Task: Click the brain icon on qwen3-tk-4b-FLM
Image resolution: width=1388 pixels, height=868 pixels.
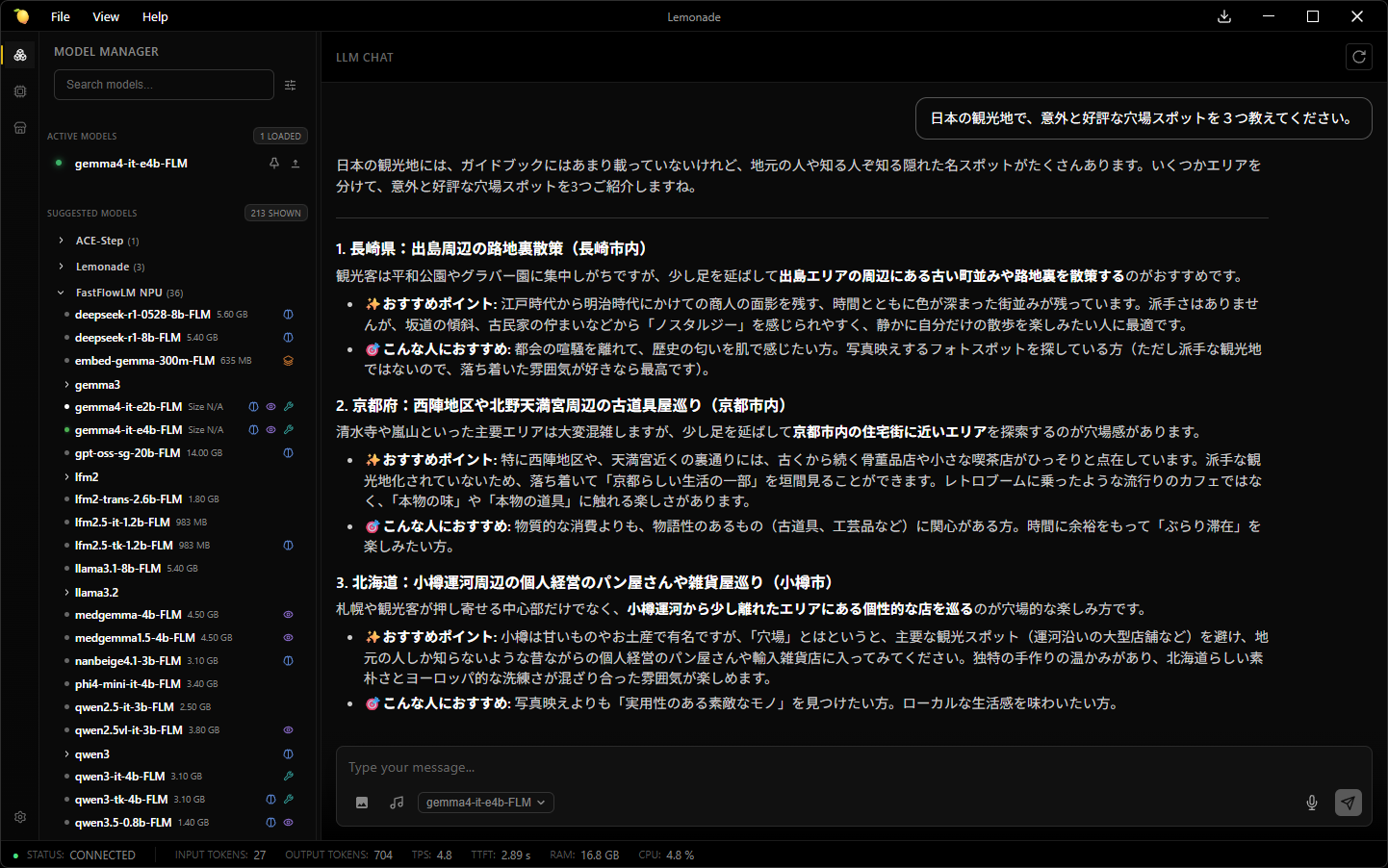Action: coord(270,800)
